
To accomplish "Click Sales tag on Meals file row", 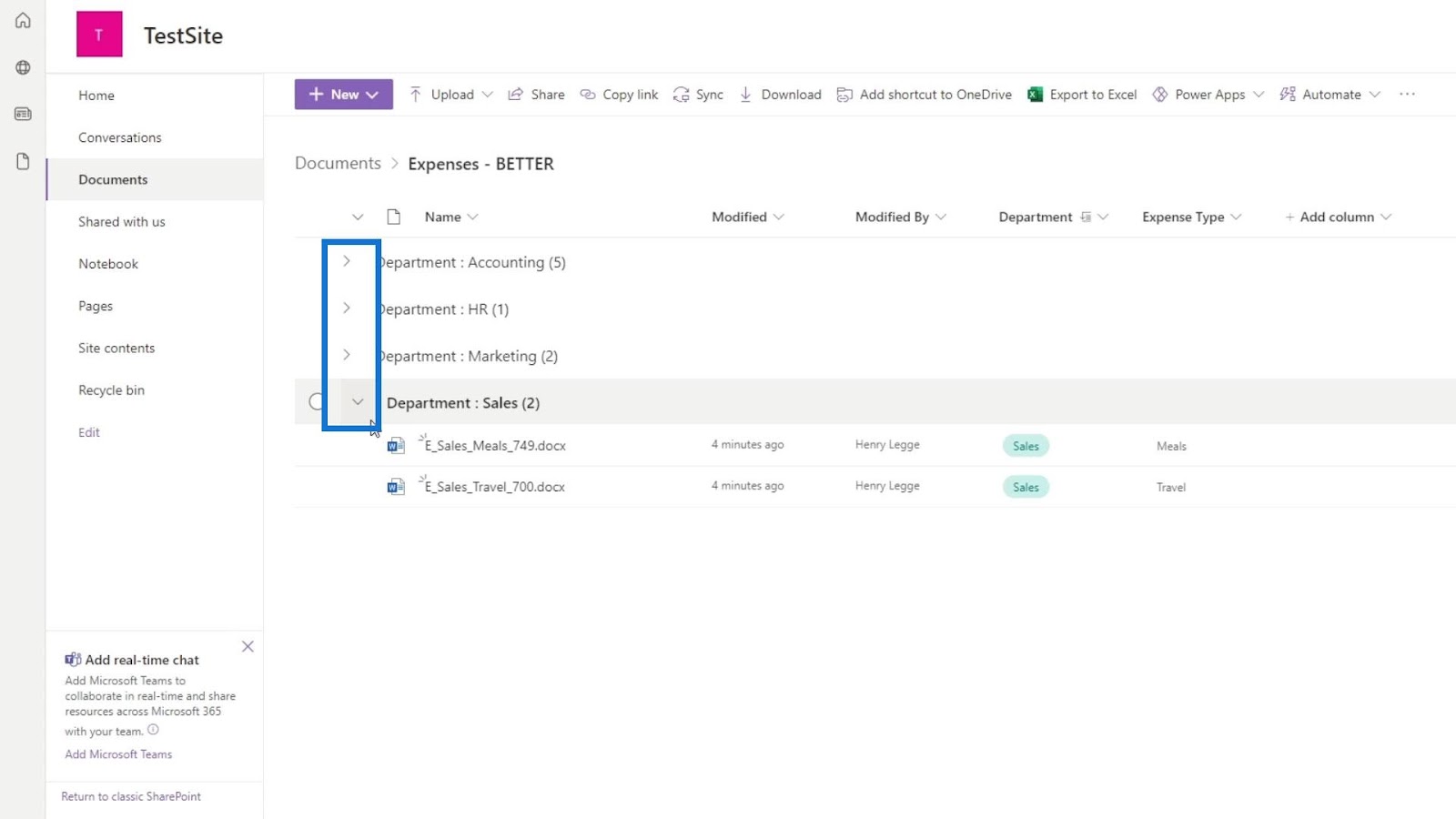I will pyautogui.click(x=1026, y=446).
